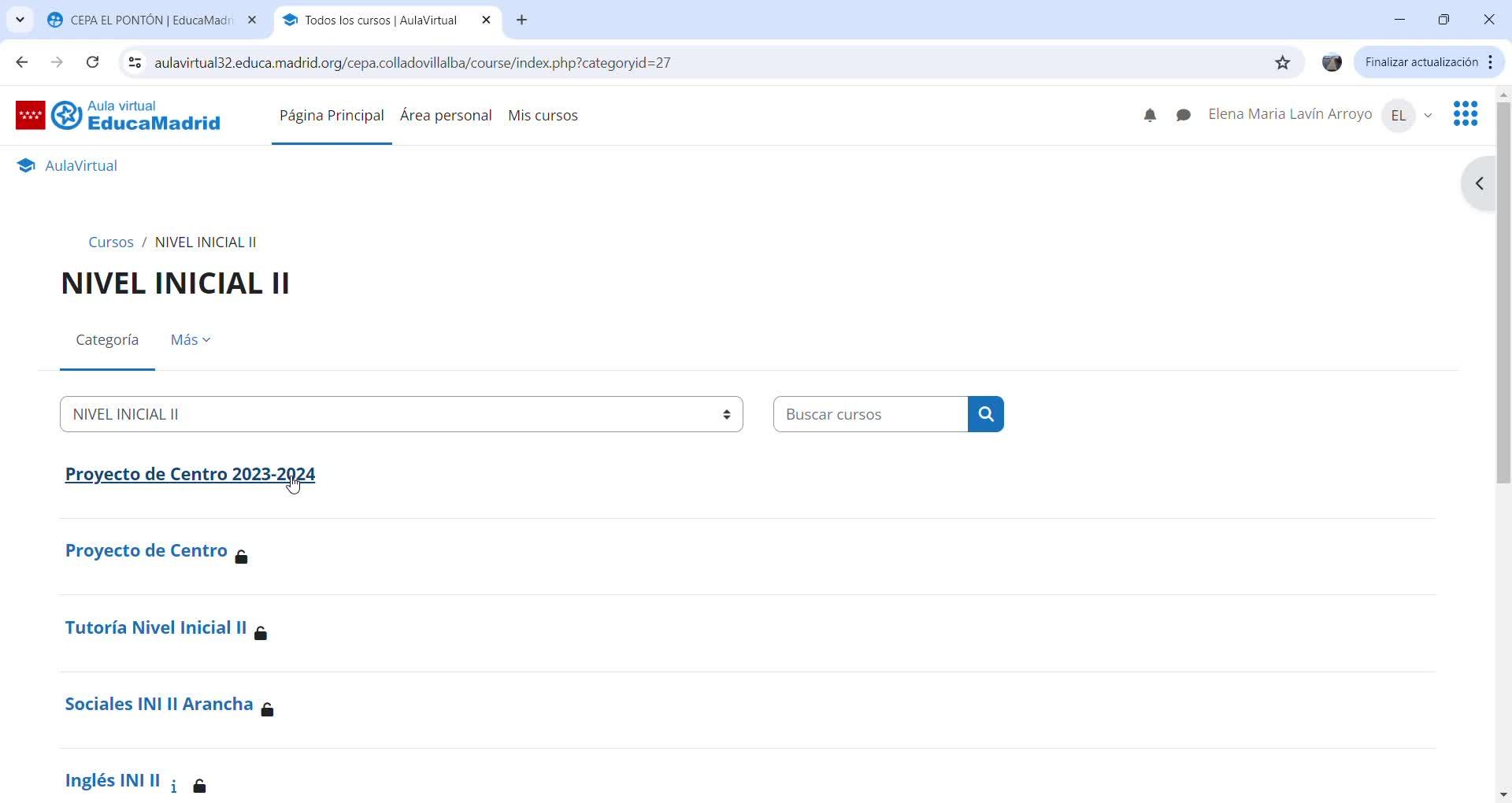Reload the page with the refresh icon
Image resolution: width=1512 pixels, height=803 pixels.
coord(93,62)
